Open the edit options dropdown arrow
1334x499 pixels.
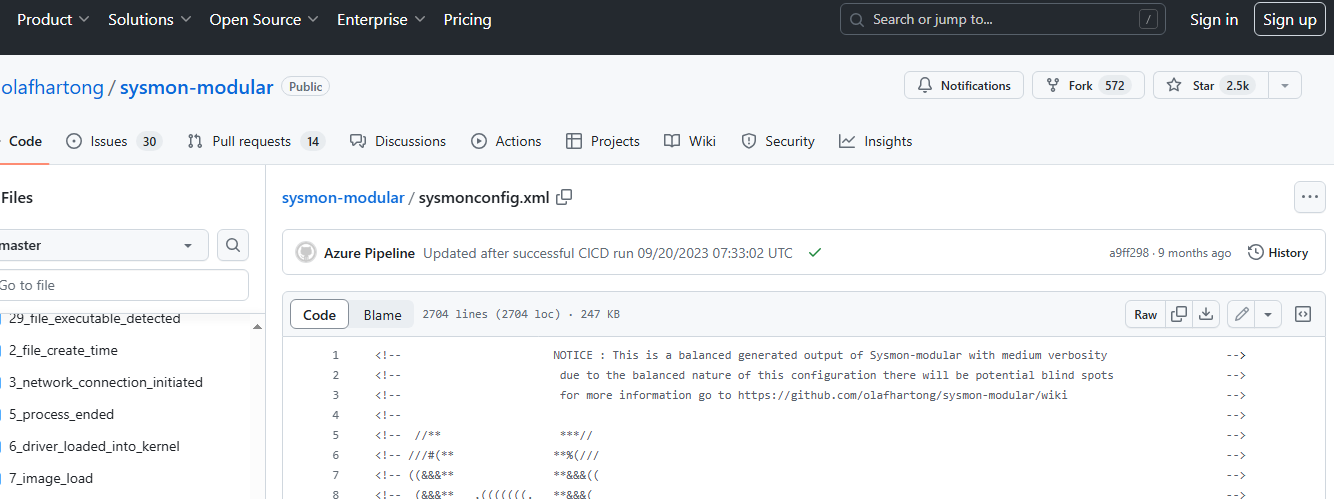pos(1268,314)
